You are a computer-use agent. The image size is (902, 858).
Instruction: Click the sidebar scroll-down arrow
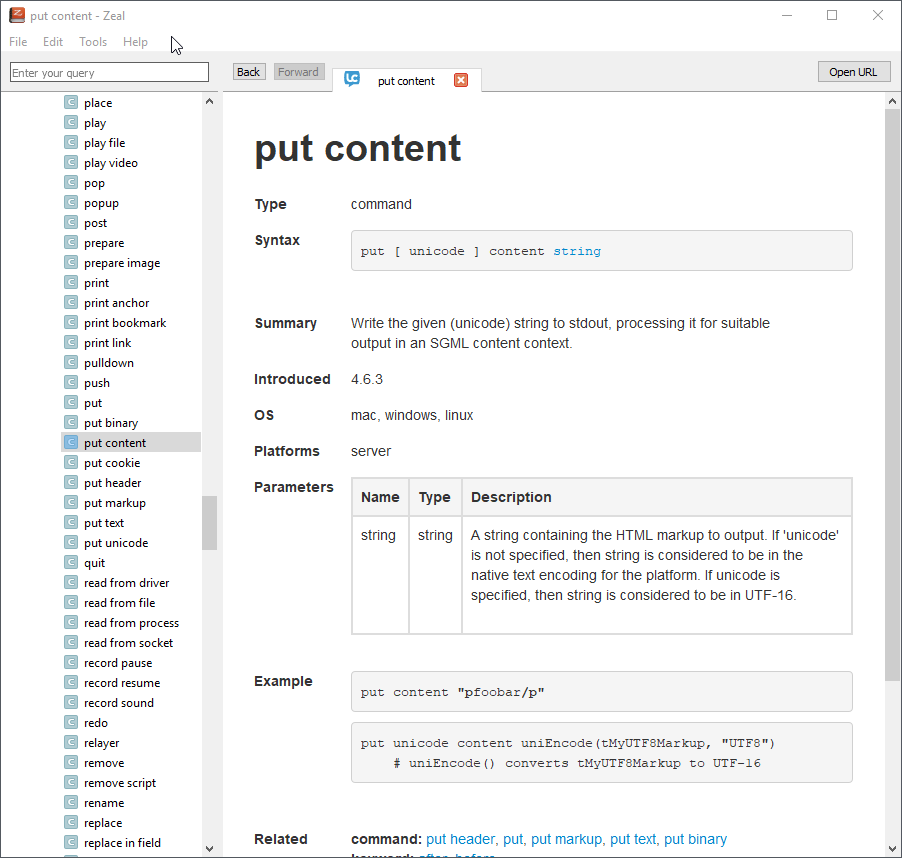coord(209,848)
